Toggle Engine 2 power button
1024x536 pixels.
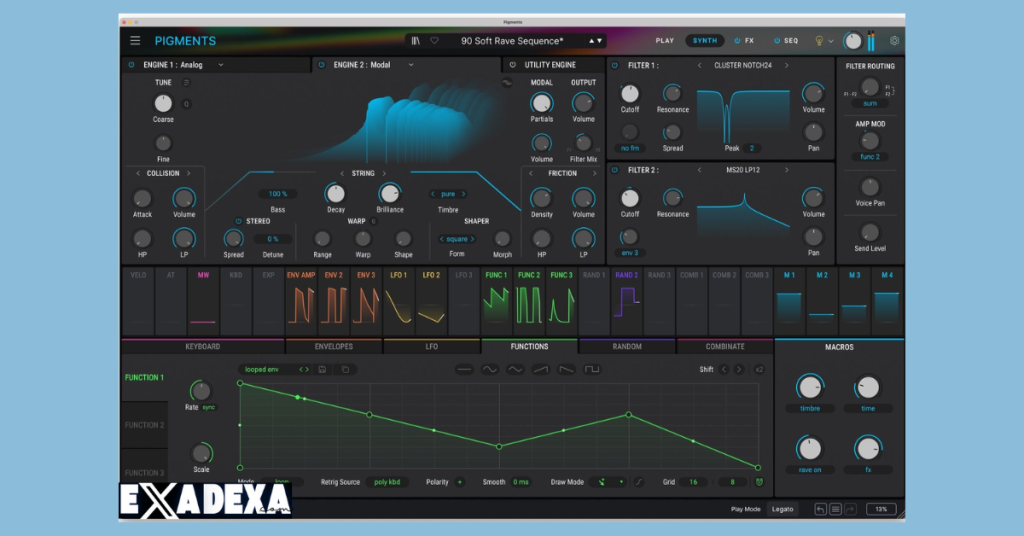(x=321, y=65)
